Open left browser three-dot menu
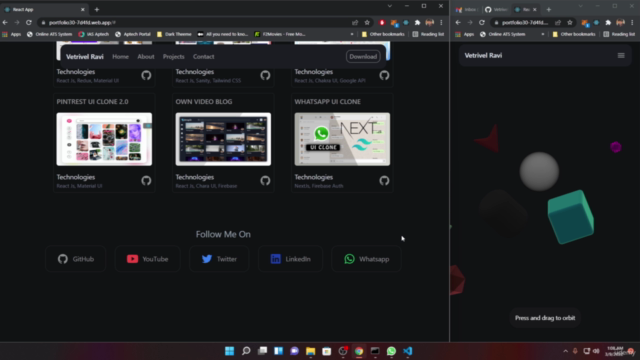This screenshot has height=360, width=640. (441, 22)
